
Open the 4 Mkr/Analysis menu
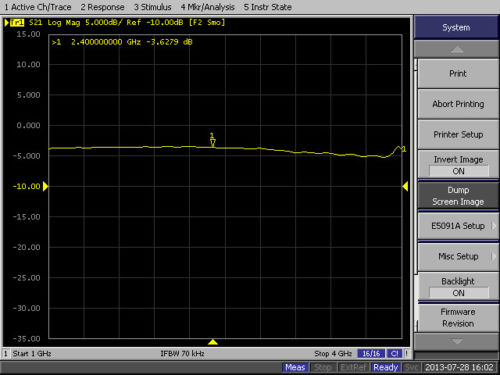pos(207,7)
